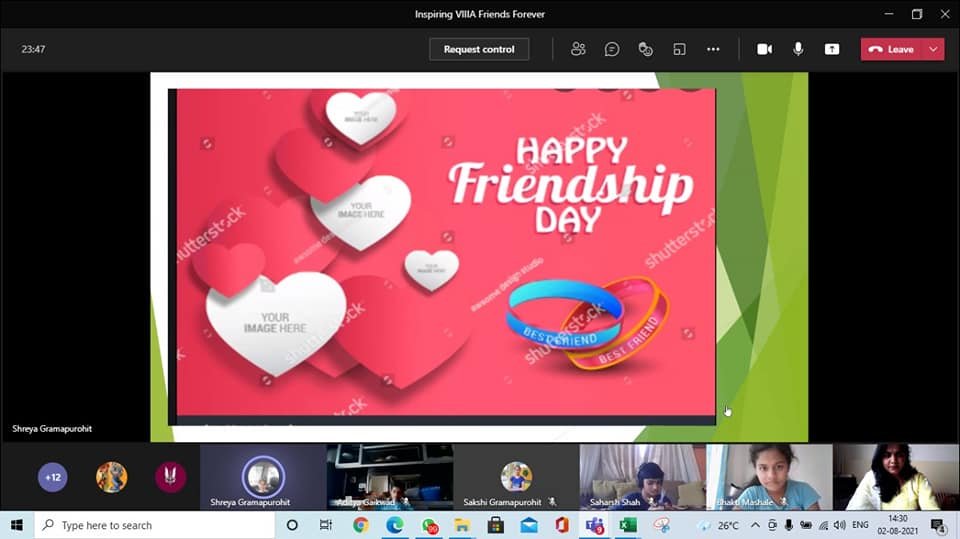This screenshot has height=539, width=960.
Task: Select Saharsh Shah's video tile
Action: (x=643, y=477)
